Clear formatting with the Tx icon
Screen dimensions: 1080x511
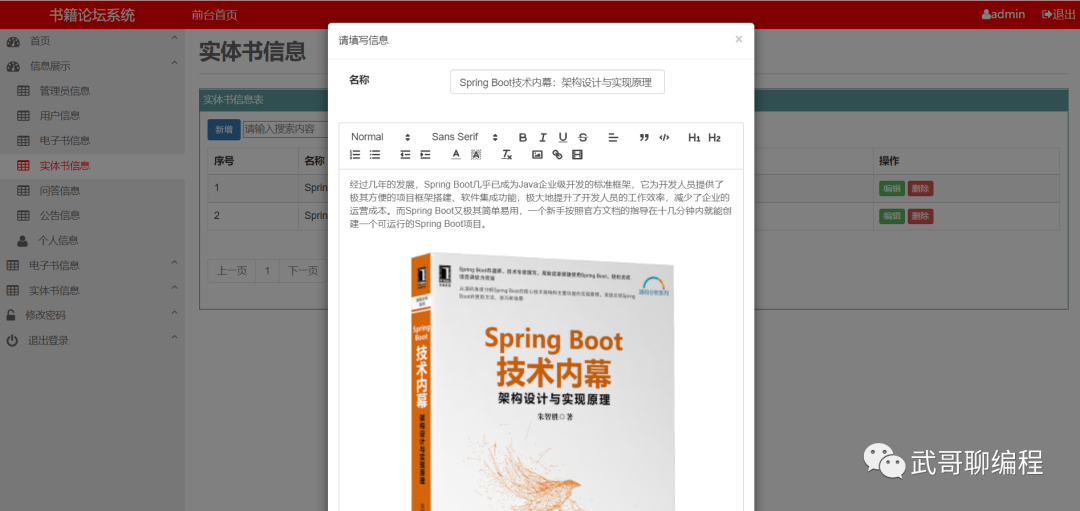coord(506,154)
